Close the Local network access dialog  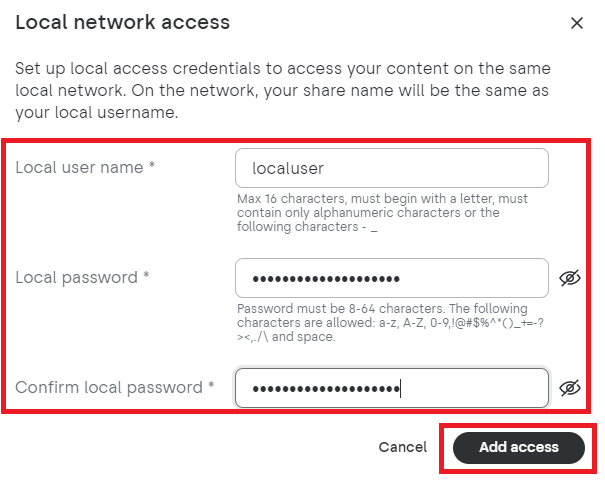click(577, 23)
